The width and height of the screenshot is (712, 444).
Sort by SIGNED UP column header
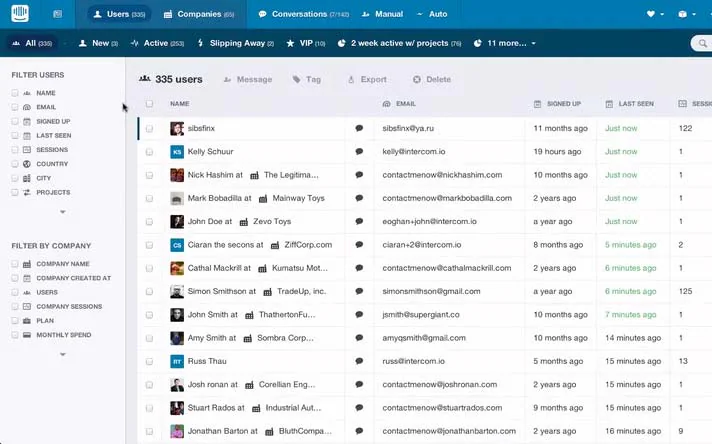point(557,104)
